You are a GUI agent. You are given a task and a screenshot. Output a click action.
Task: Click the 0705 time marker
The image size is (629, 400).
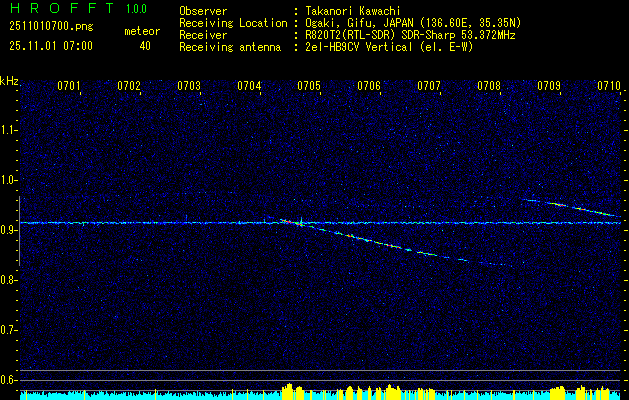(x=308, y=87)
